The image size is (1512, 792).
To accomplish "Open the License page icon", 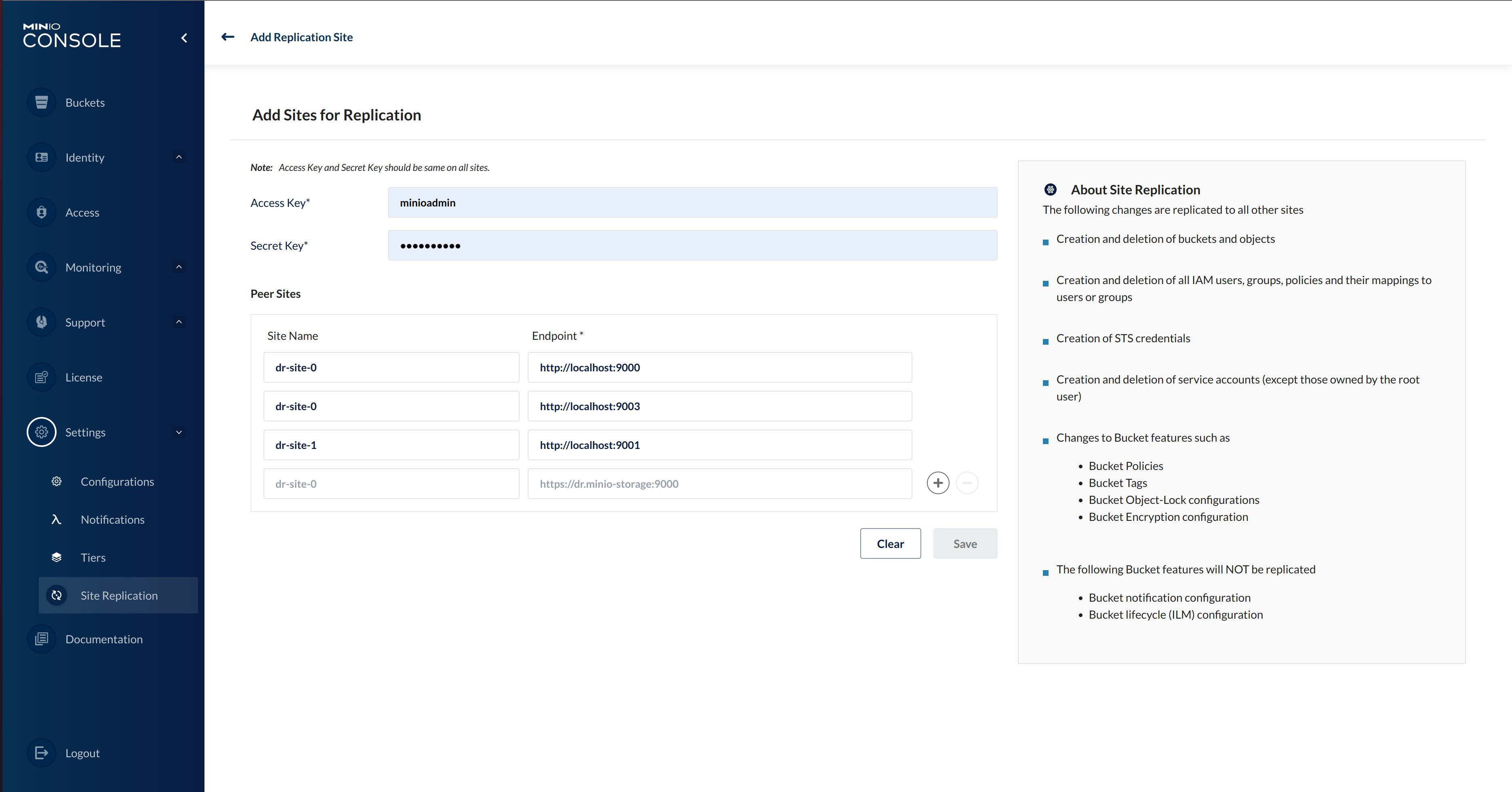I will [41, 377].
